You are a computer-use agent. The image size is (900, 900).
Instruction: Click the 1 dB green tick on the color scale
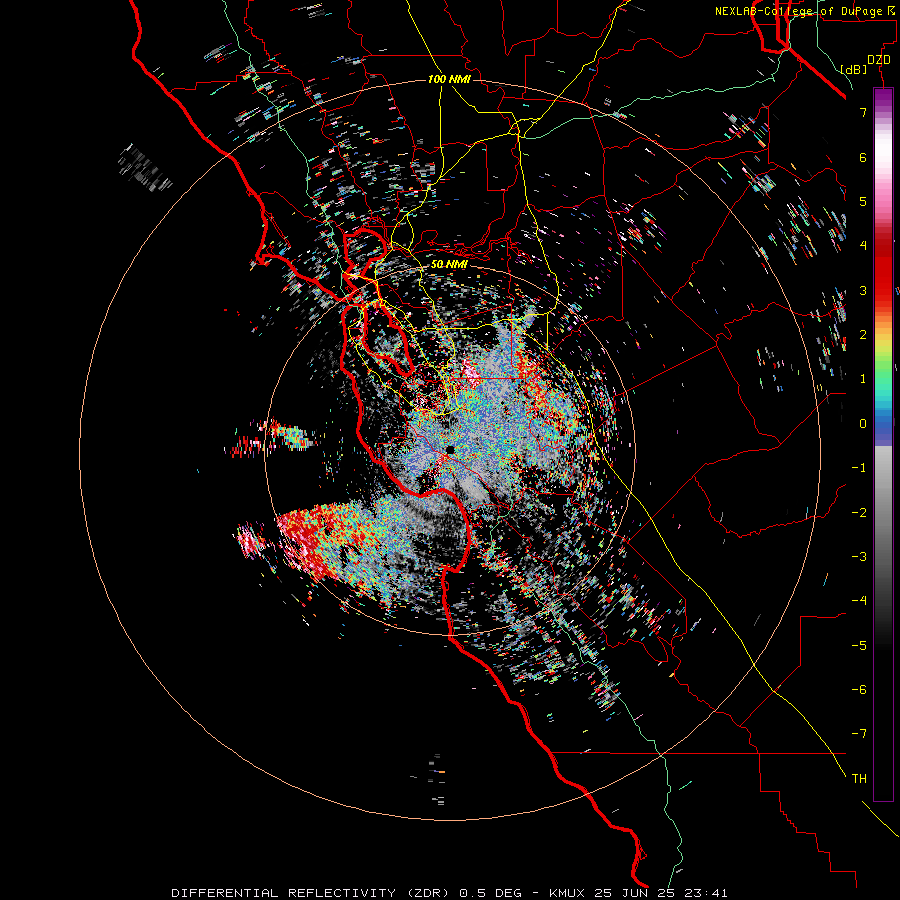pyautogui.click(x=863, y=379)
